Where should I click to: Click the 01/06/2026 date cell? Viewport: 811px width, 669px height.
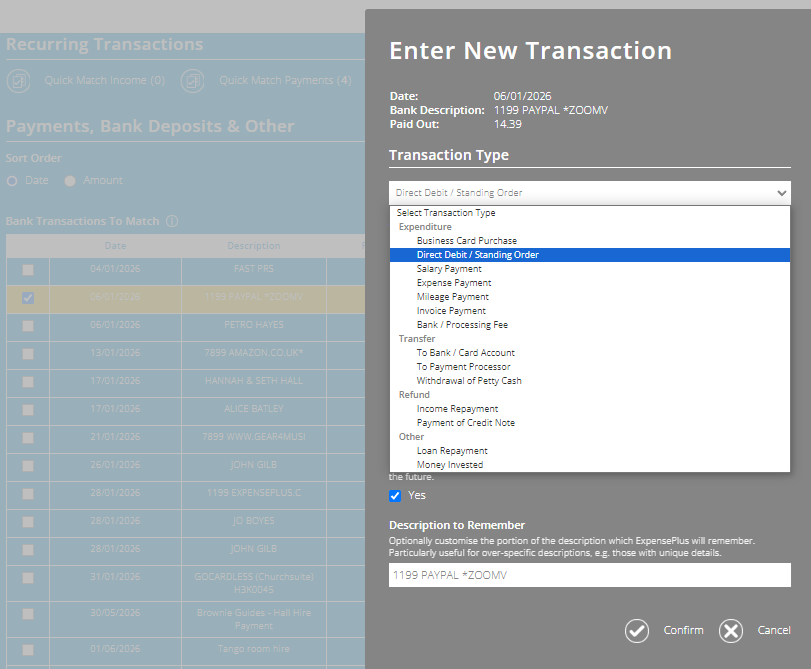[115, 649]
